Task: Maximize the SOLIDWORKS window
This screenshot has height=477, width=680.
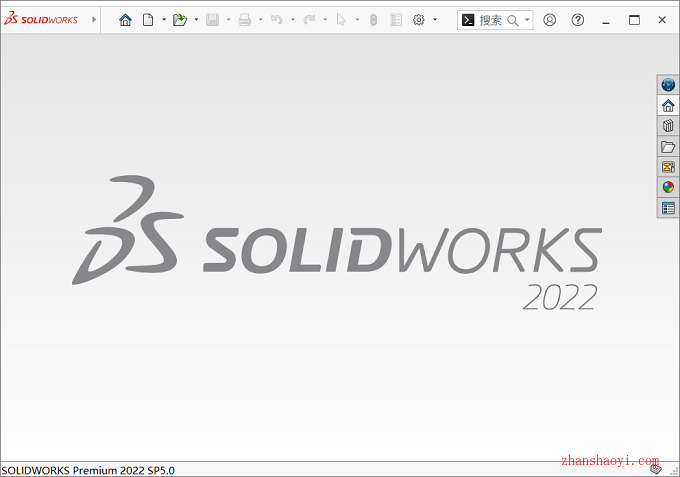Action: (634, 20)
